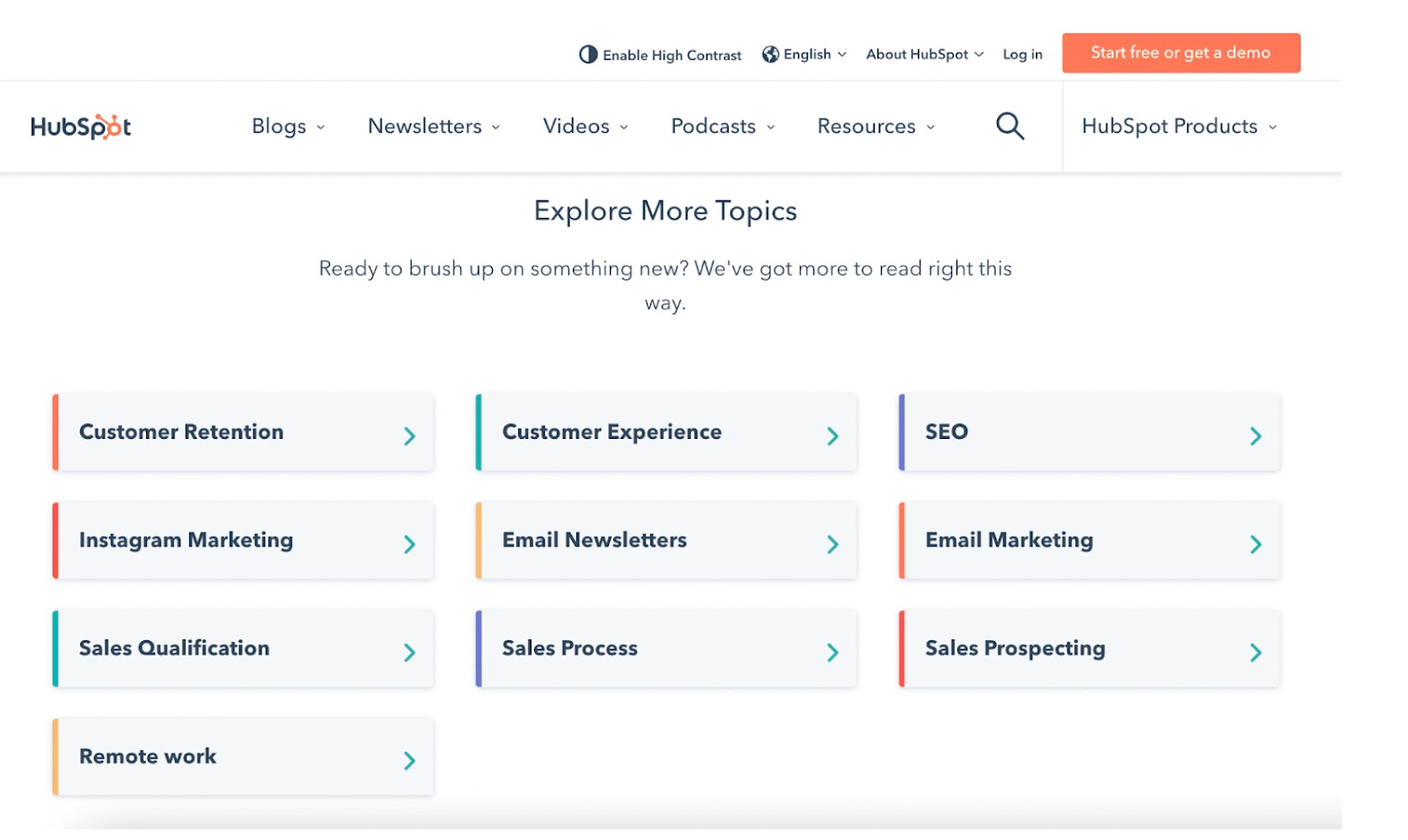Image resolution: width=1408 pixels, height=840 pixels.
Task: Expand the Newsletters menu
Action: 434,127
